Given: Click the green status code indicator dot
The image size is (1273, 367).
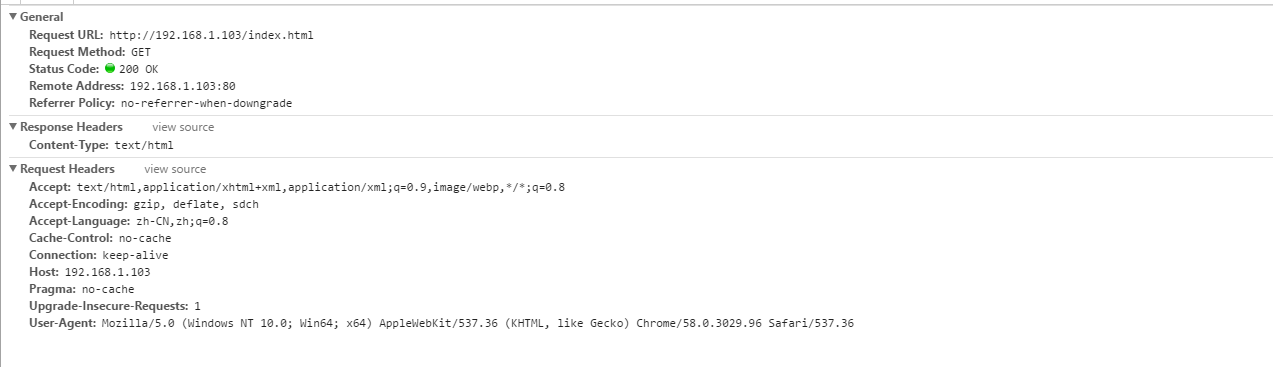Looking at the screenshot, I should tap(110, 69).
